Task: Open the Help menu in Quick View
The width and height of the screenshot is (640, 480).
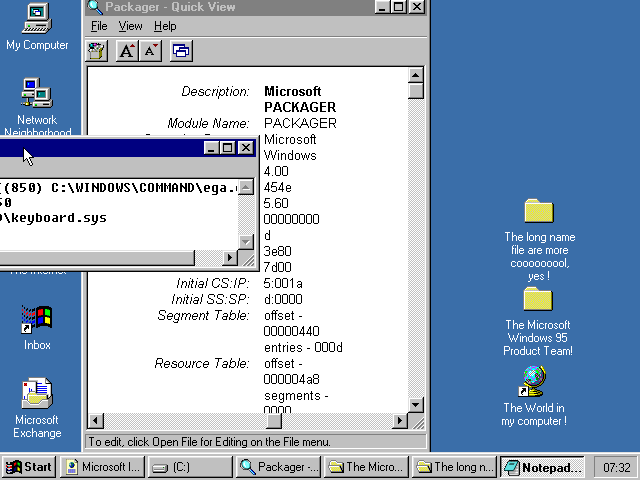Action: tap(165, 26)
